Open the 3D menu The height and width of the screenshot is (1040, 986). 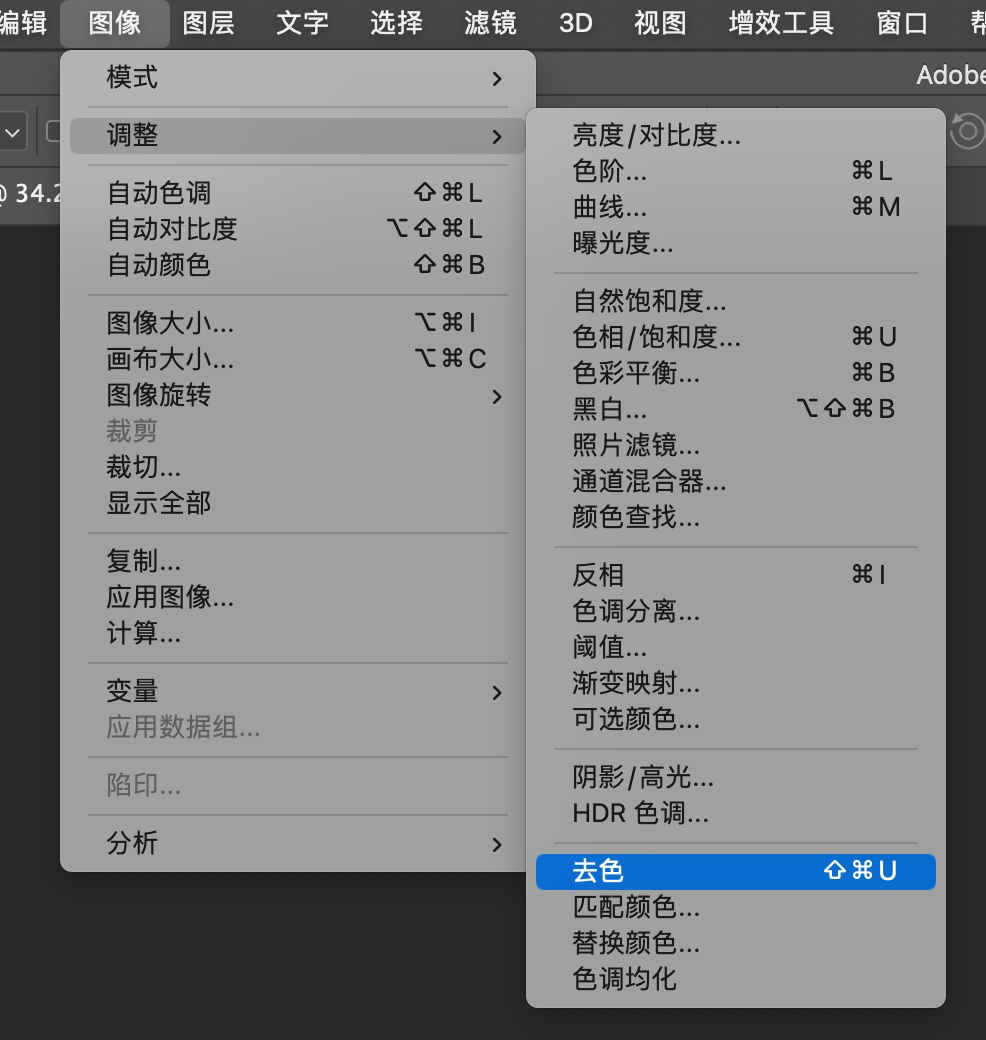click(x=576, y=23)
